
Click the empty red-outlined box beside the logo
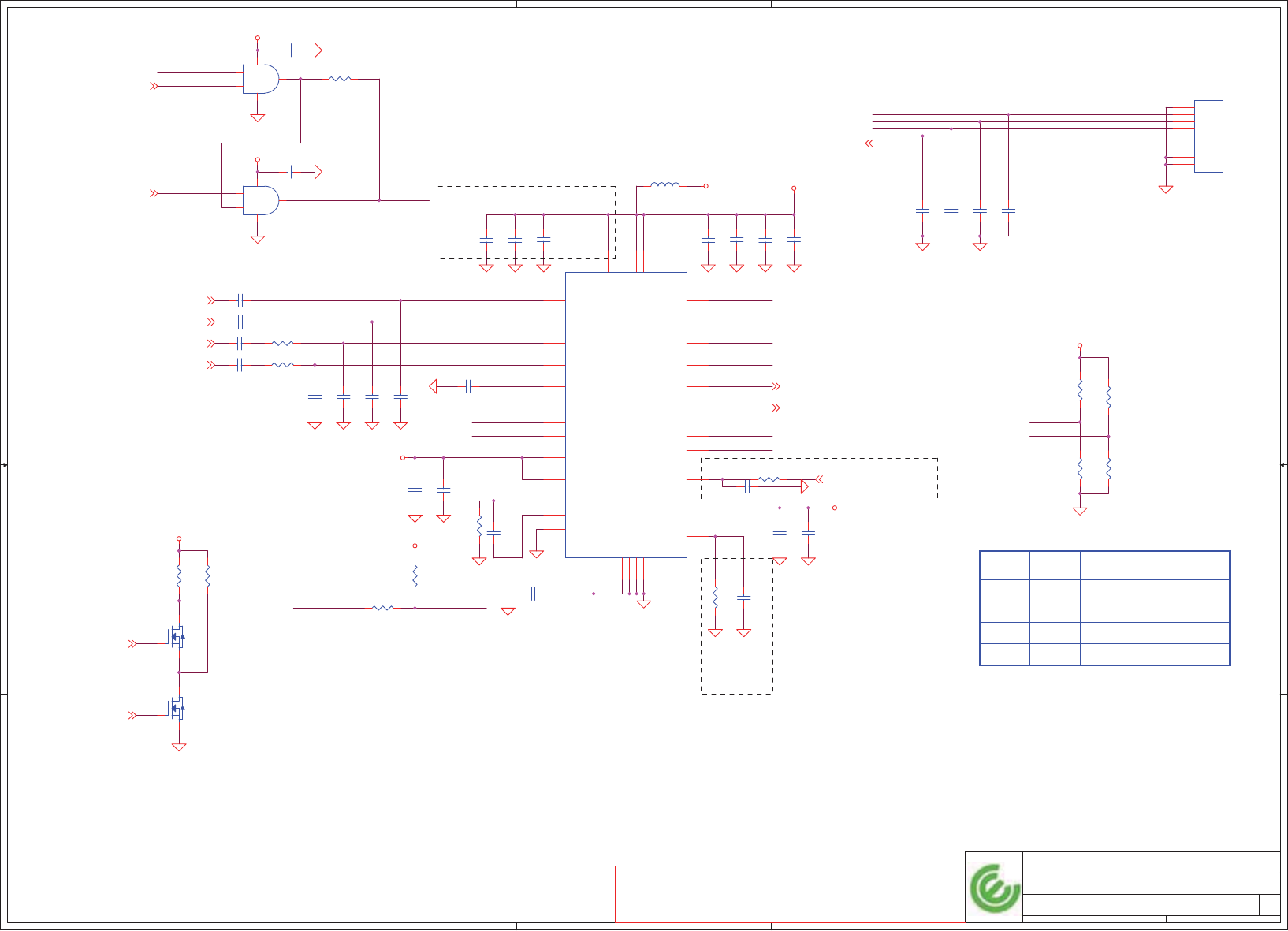[x=790, y=894]
